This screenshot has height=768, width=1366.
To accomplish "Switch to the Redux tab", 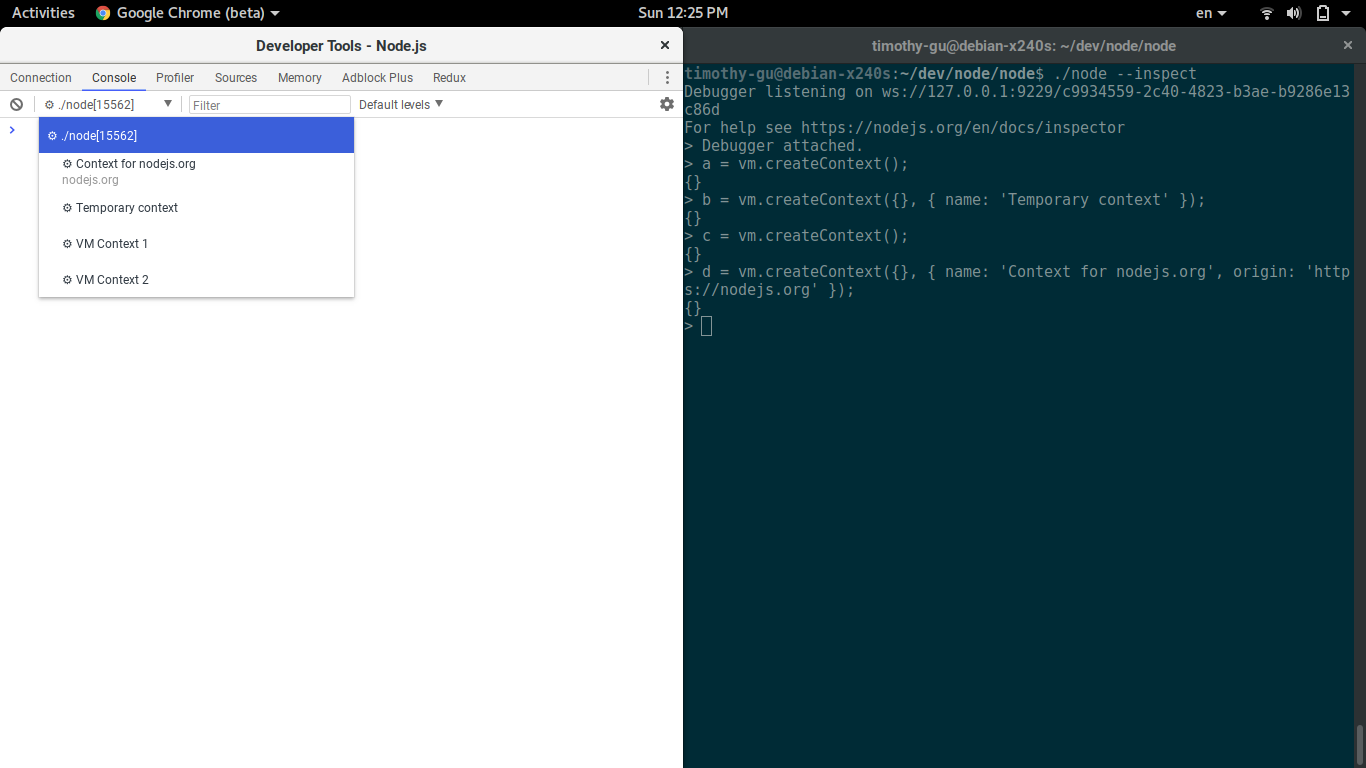I will coord(449,77).
